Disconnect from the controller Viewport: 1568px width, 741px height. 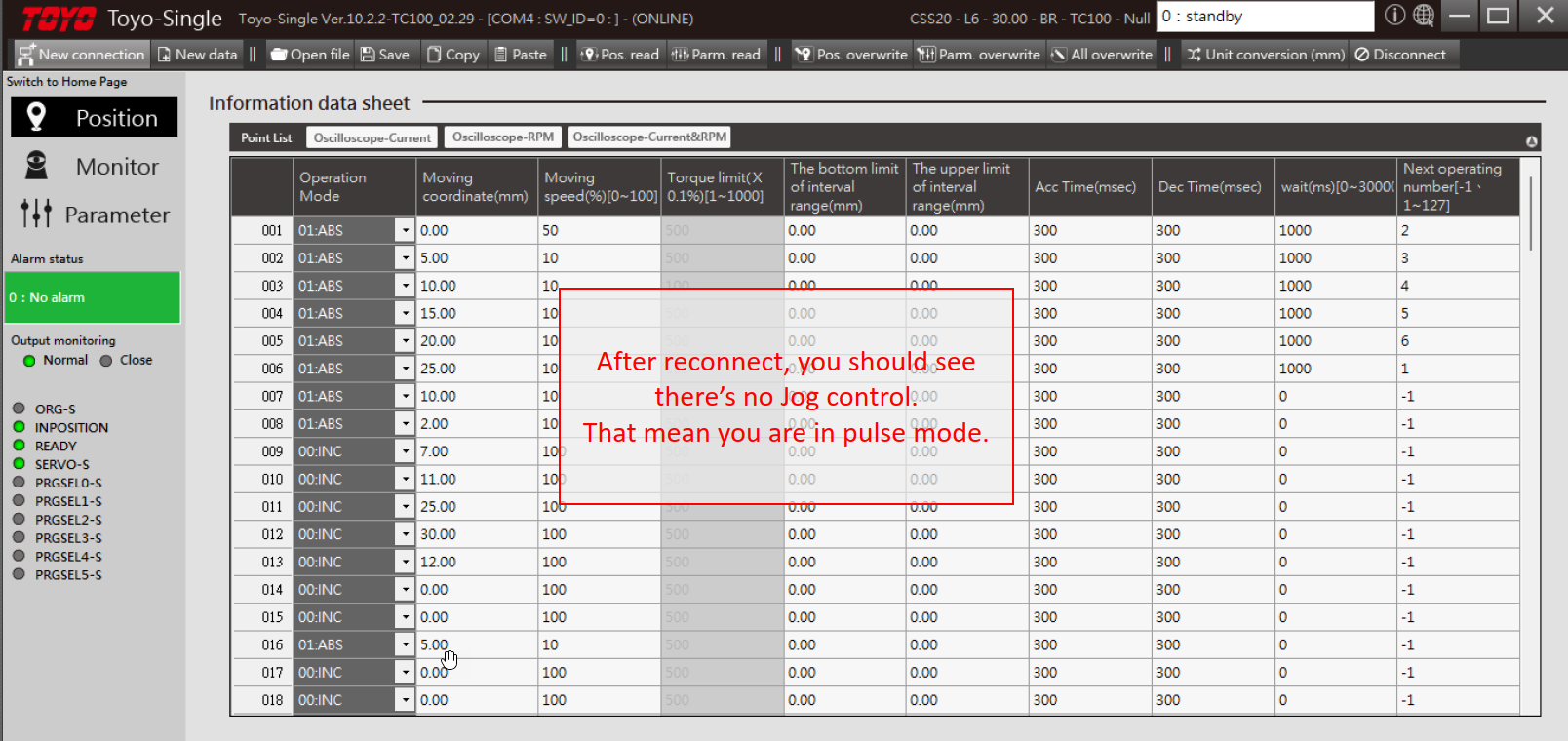[x=1400, y=55]
